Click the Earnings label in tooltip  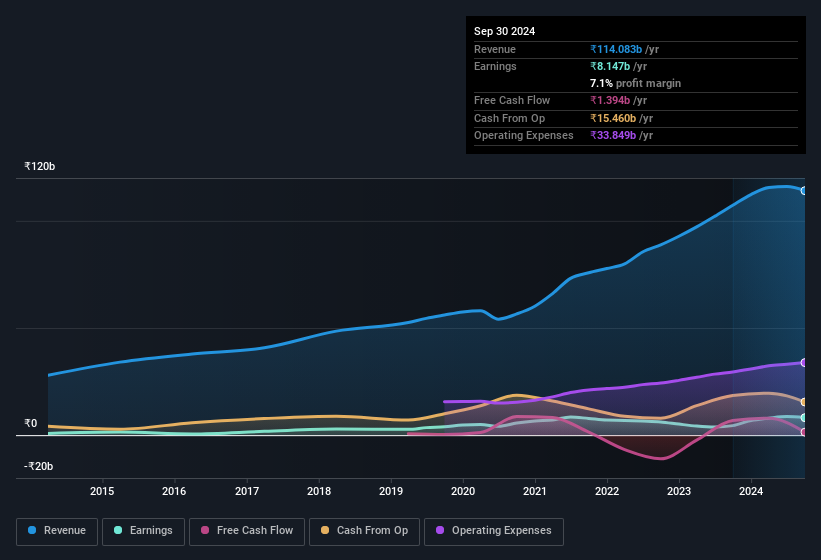pyautogui.click(x=495, y=66)
